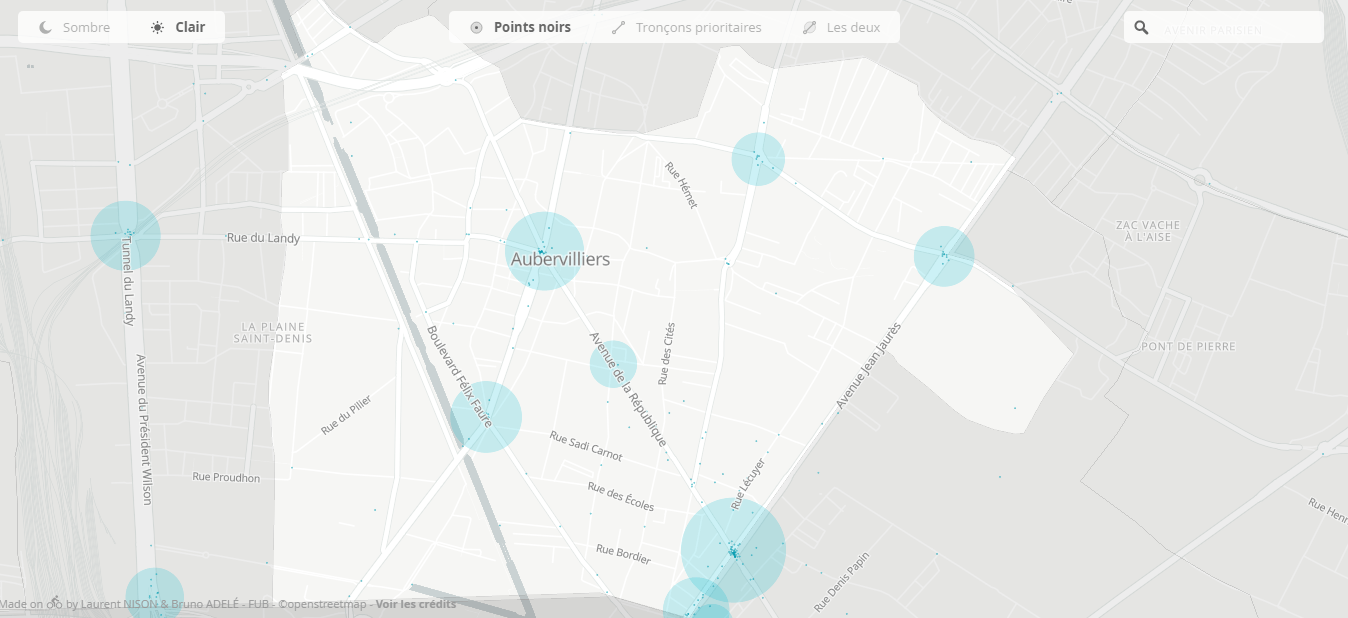Click the blue circle over Aubervilliers label
The height and width of the screenshot is (618, 1348).
pyautogui.click(x=544, y=250)
